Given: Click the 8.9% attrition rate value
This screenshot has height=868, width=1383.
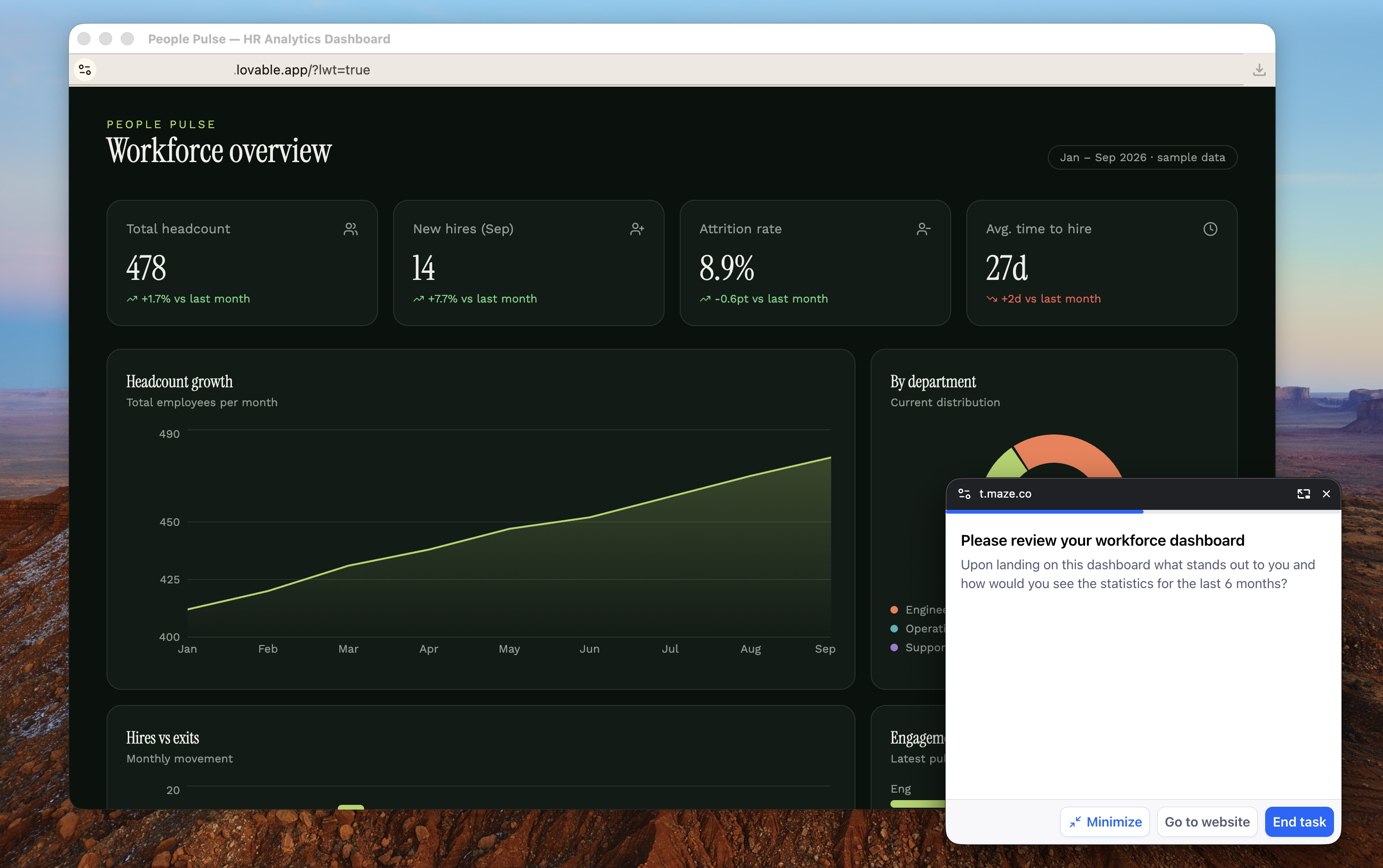Looking at the screenshot, I should click(x=726, y=268).
